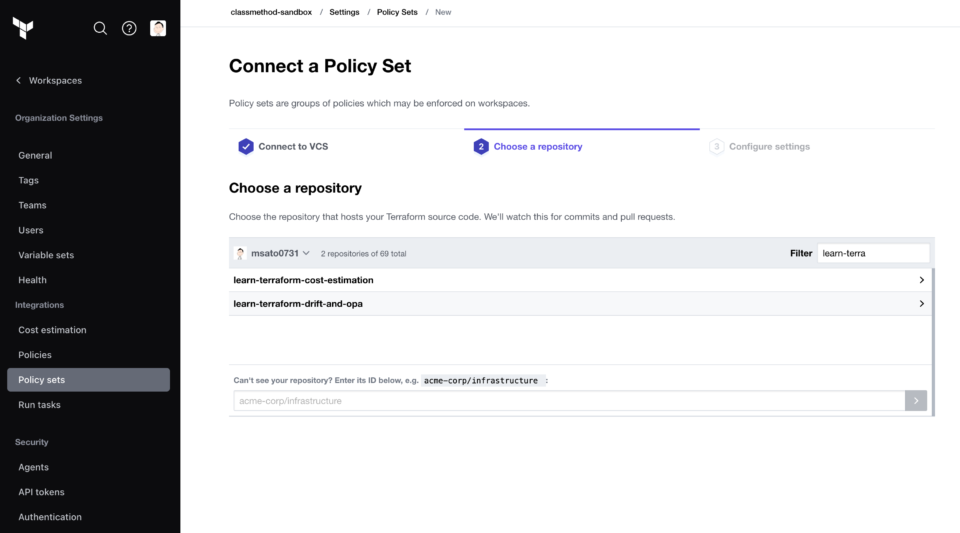Click the Filter text field
960x533 pixels.
(873, 253)
